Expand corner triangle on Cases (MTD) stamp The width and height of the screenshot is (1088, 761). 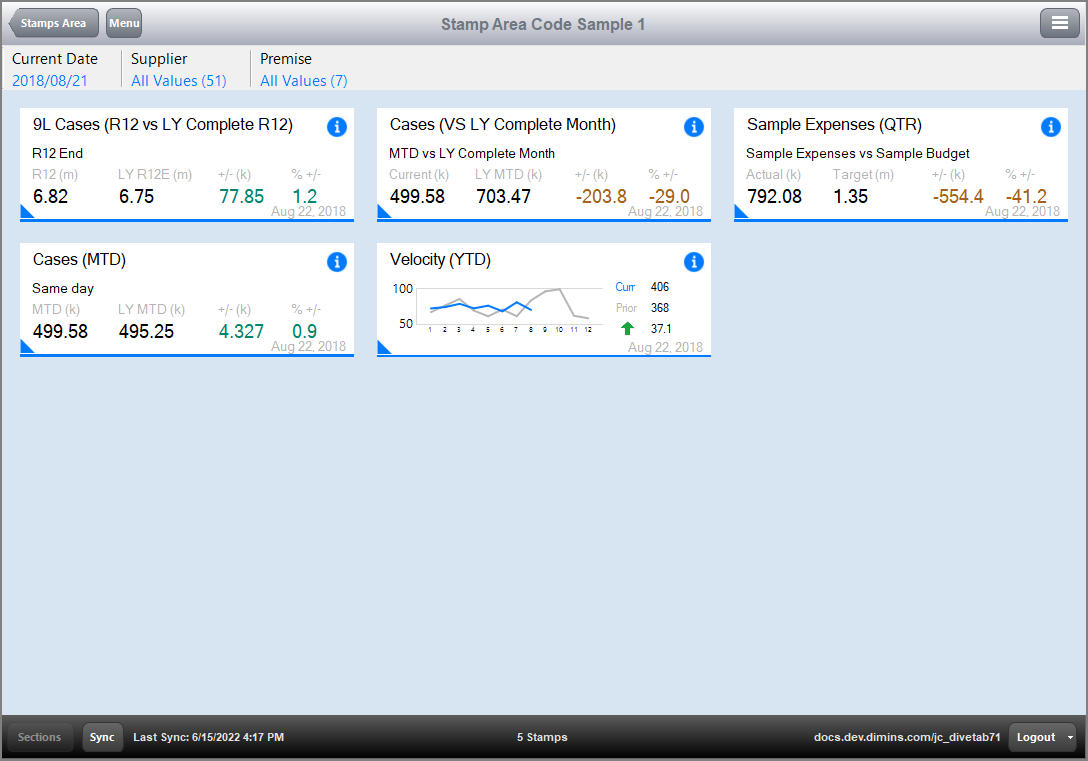pos(26,348)
